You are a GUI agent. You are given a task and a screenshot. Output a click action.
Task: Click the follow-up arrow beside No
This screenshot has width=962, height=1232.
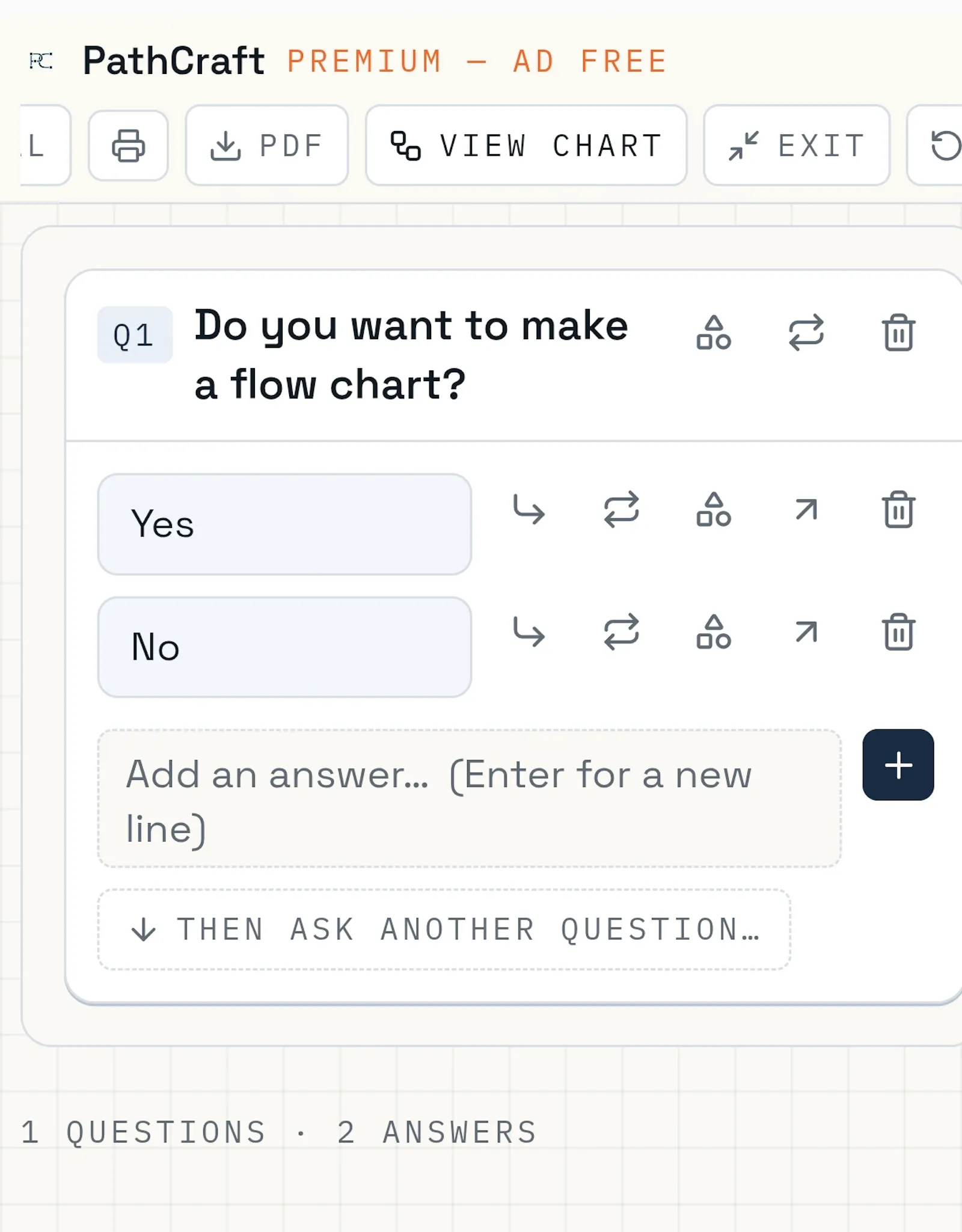529,632
